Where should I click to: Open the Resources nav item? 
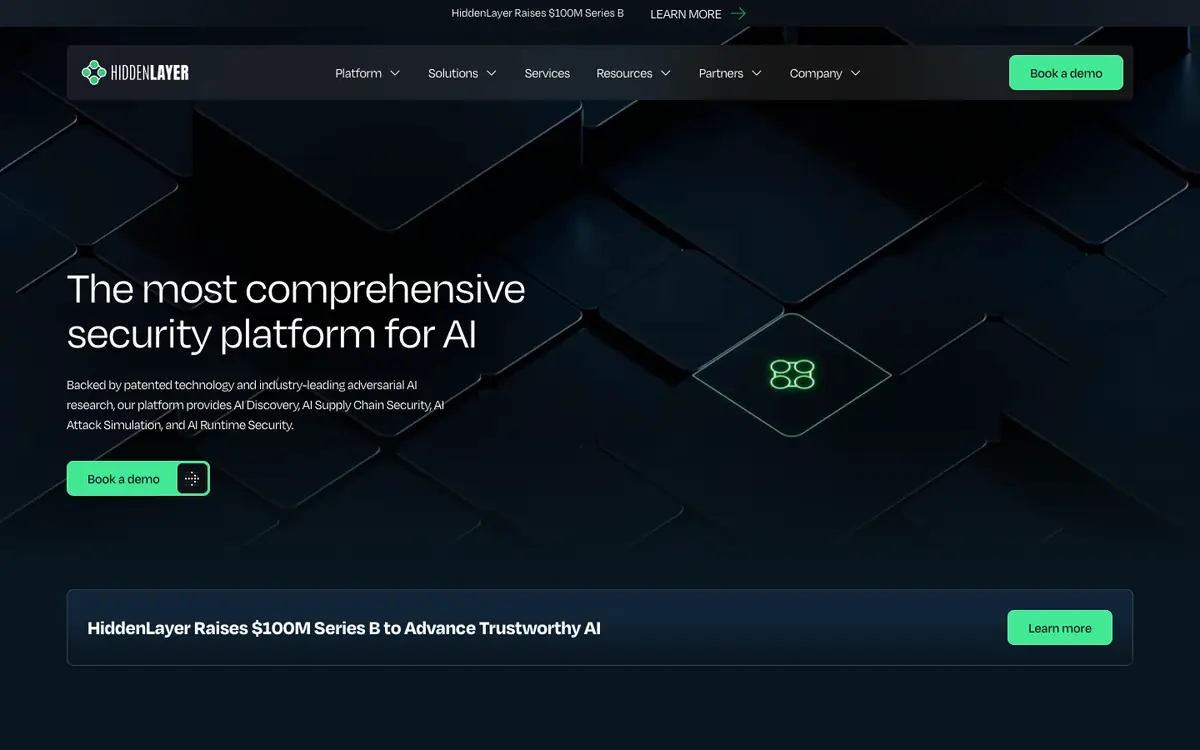pos(624,73)
